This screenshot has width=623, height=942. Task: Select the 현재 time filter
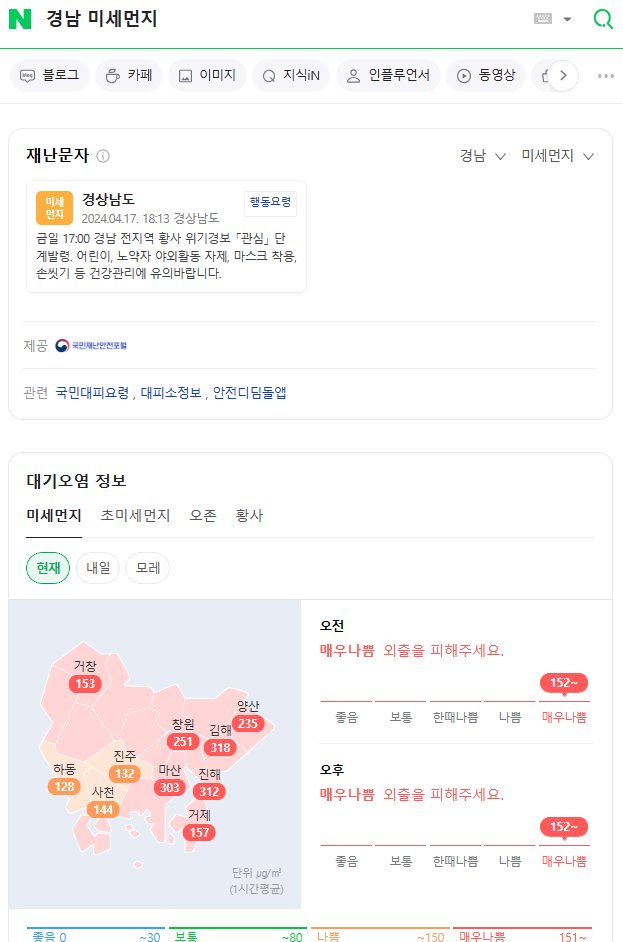coord(48,568)
